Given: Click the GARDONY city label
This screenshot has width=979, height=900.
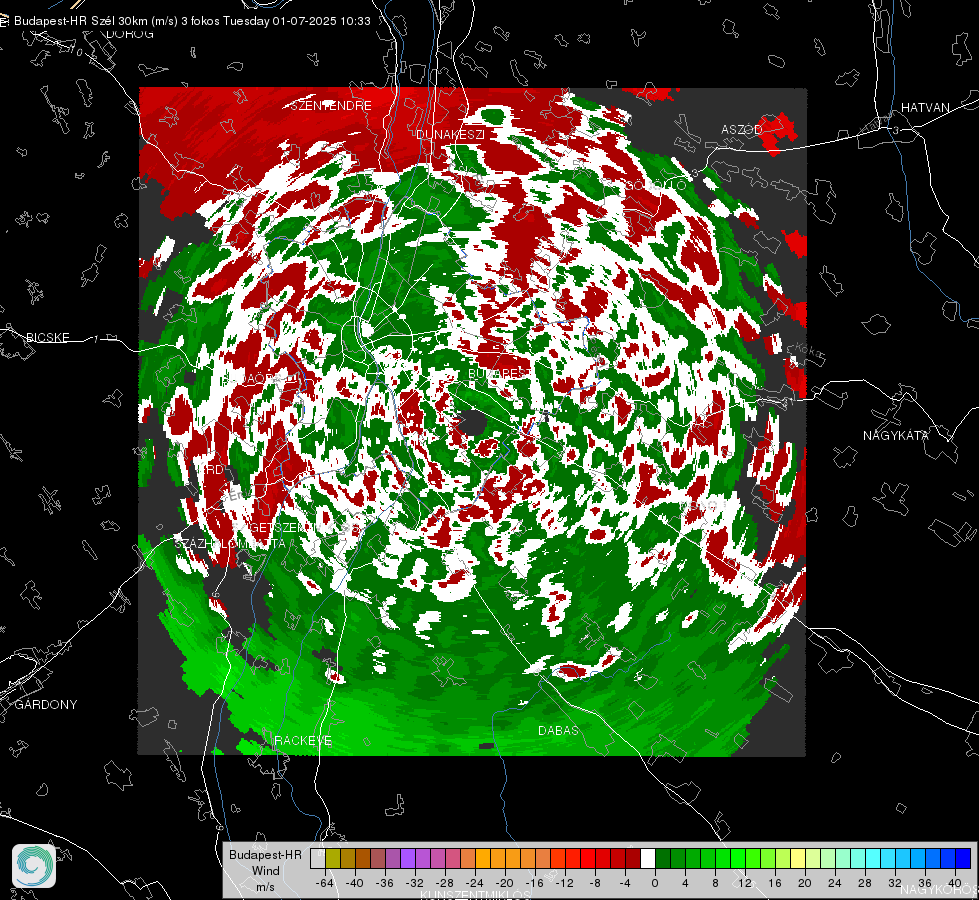Looking at the screenshot, I should (x=46, y=705).
